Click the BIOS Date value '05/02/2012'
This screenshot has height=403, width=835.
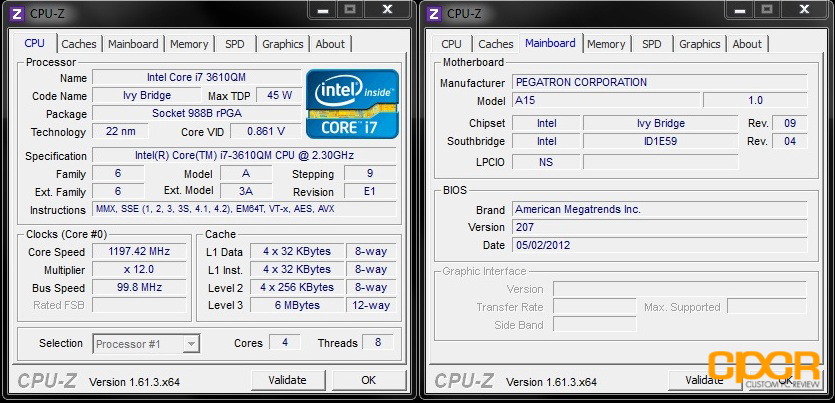[x=660, y=245]
